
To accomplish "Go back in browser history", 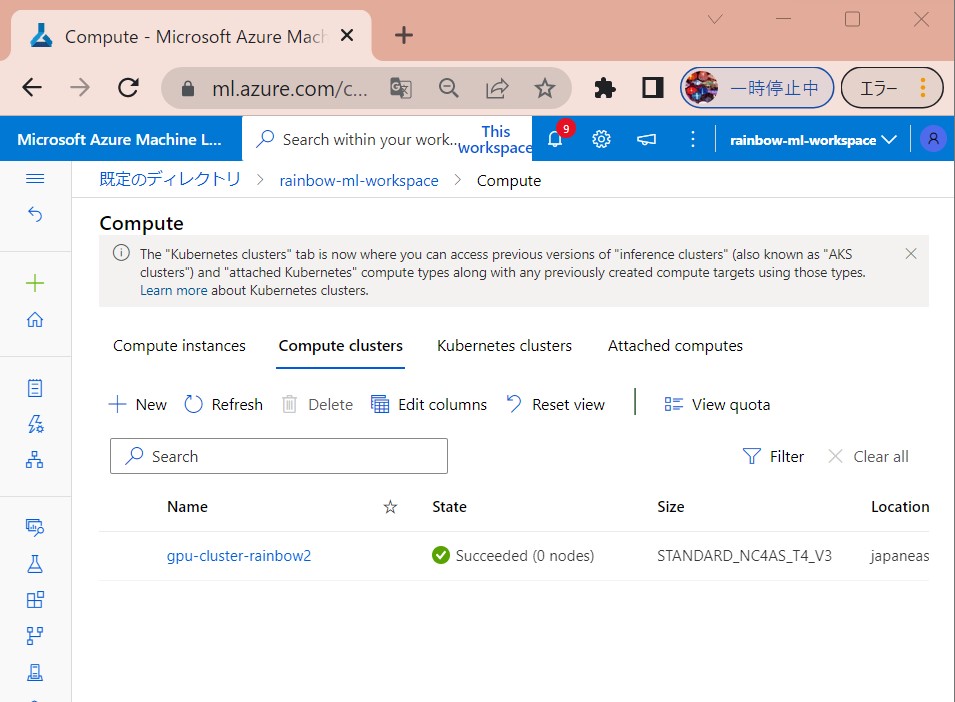I will (32, 88).
